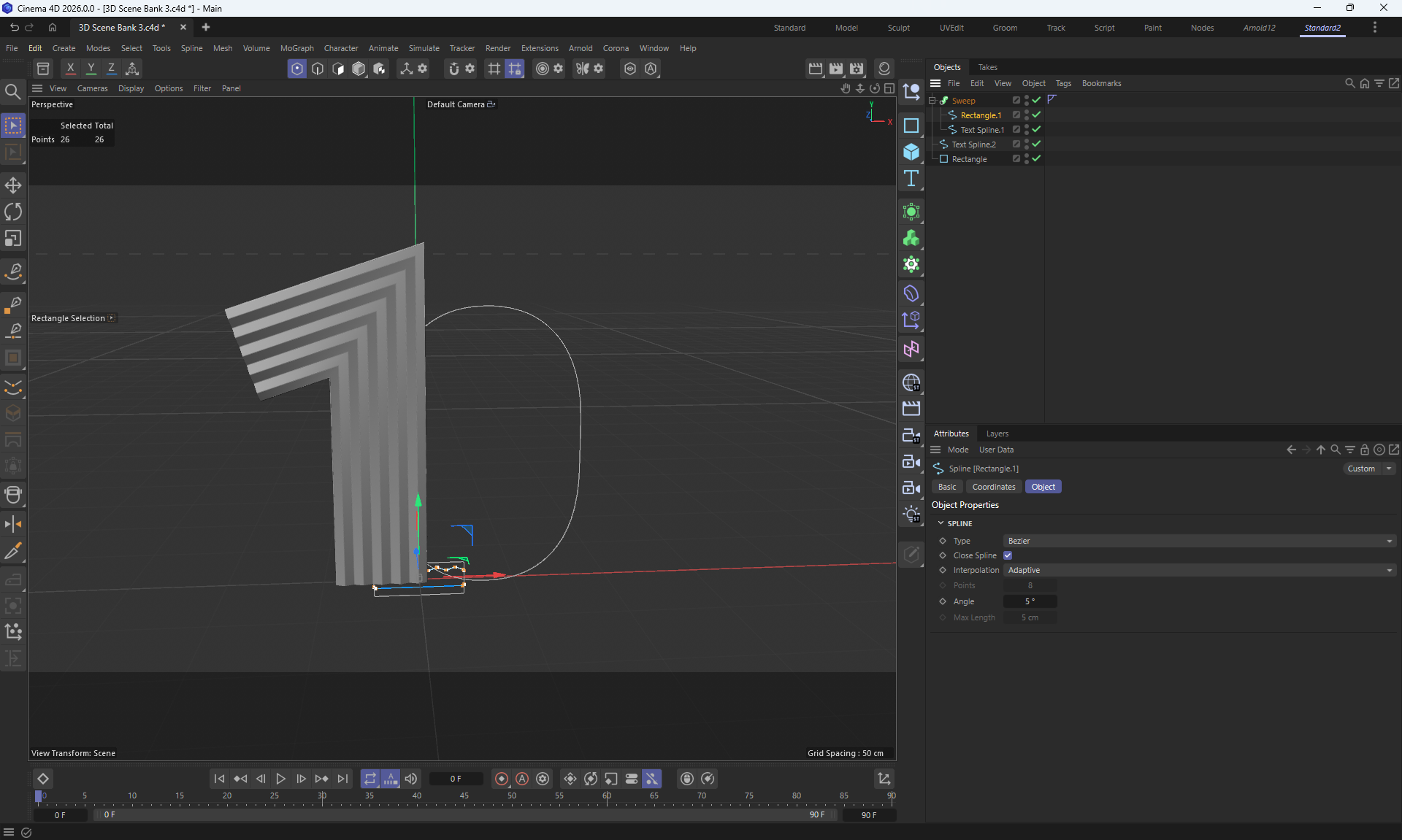Select the Scale tool

pos(13,239)
